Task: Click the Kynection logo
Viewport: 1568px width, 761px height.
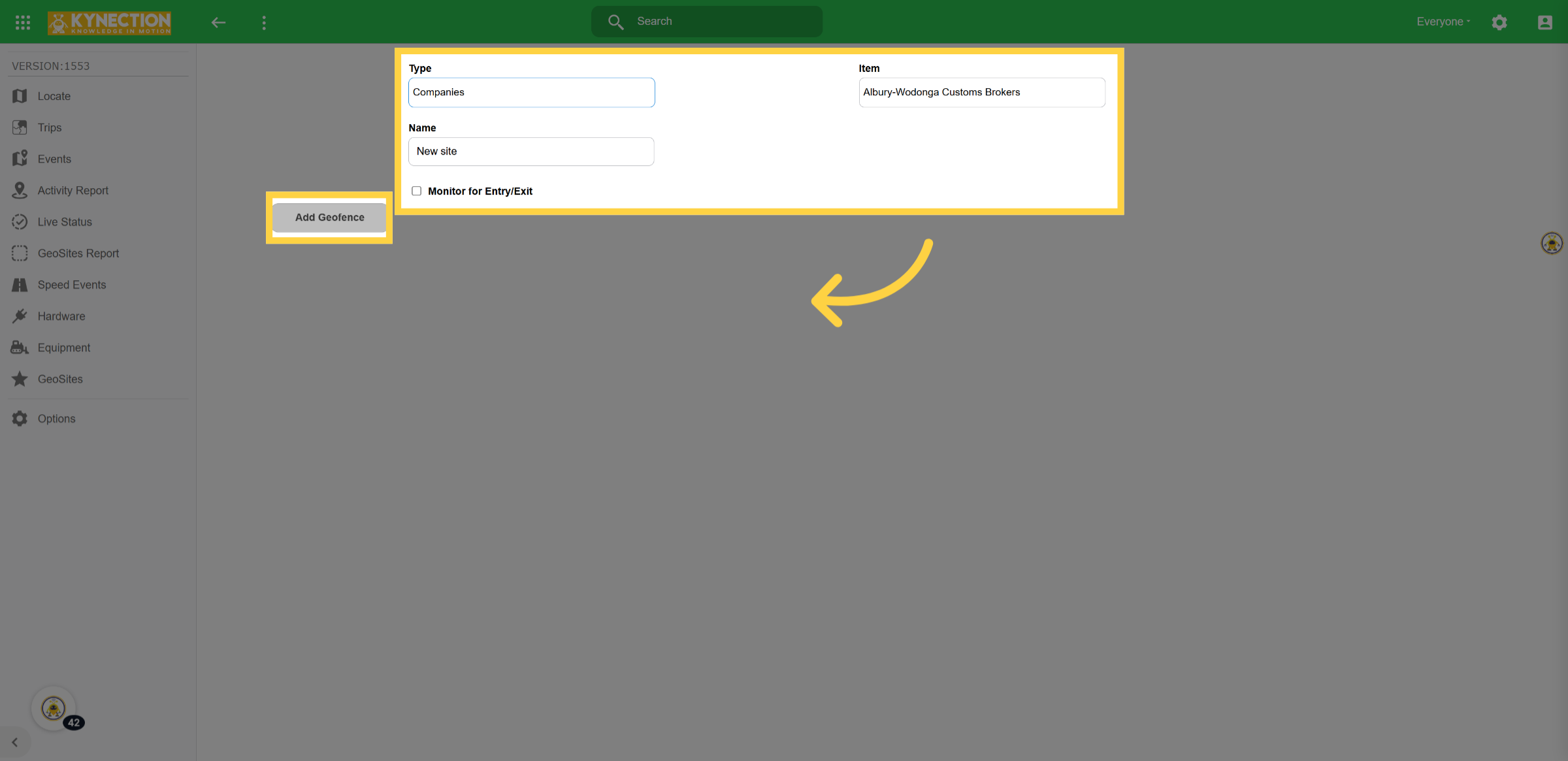Action: [109, 23]
